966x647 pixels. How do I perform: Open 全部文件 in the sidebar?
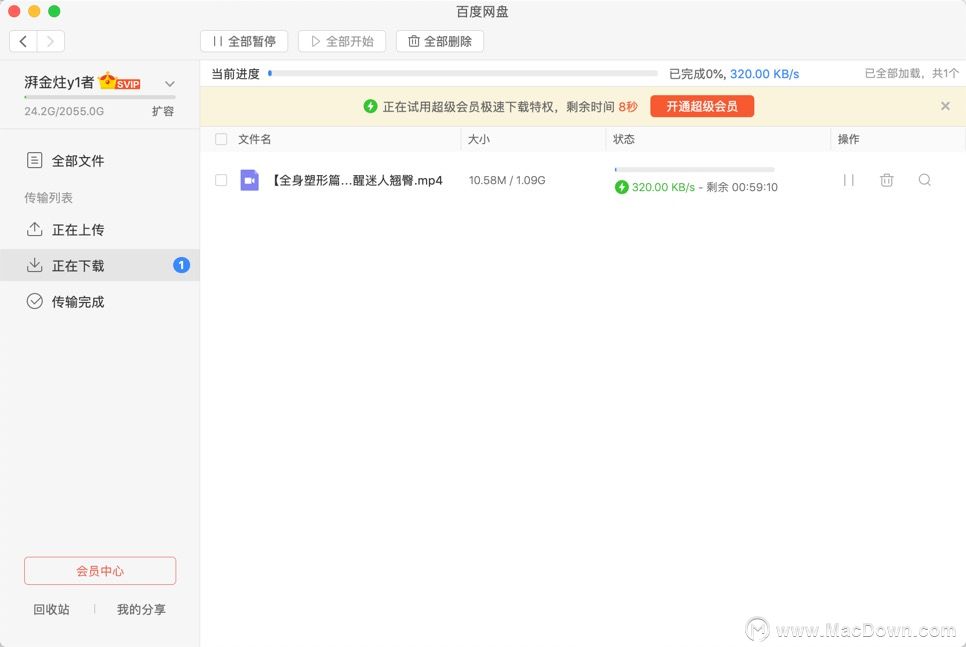(x=100, y=161)
